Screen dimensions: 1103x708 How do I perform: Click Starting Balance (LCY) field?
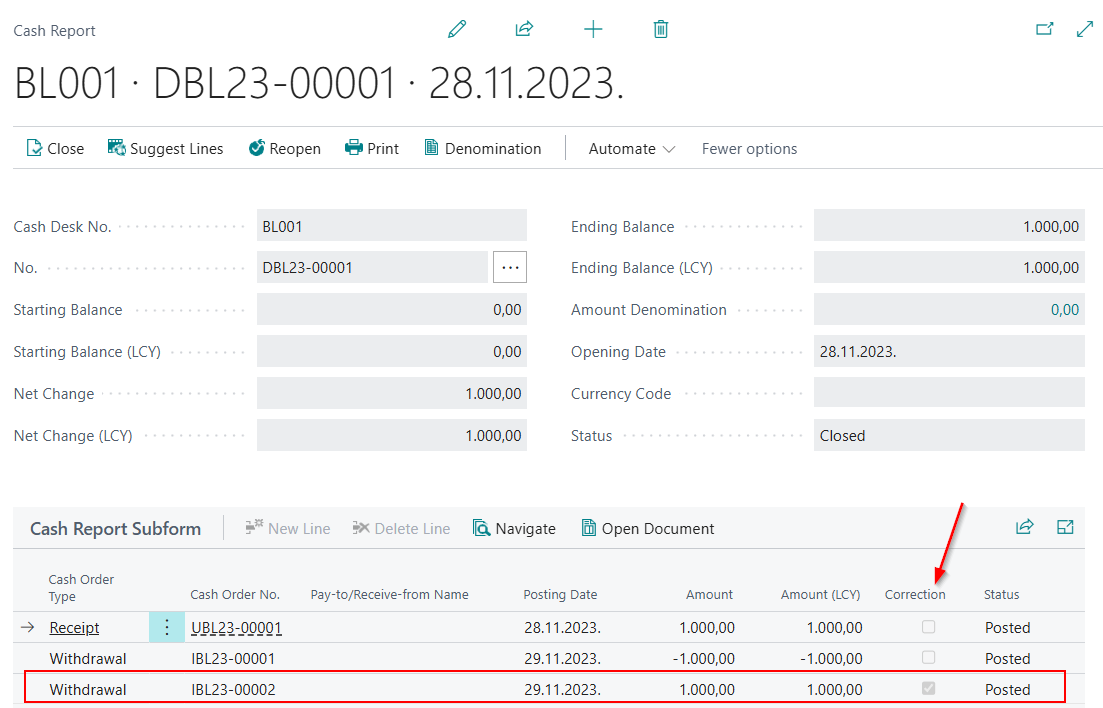(x=392, y=351)
